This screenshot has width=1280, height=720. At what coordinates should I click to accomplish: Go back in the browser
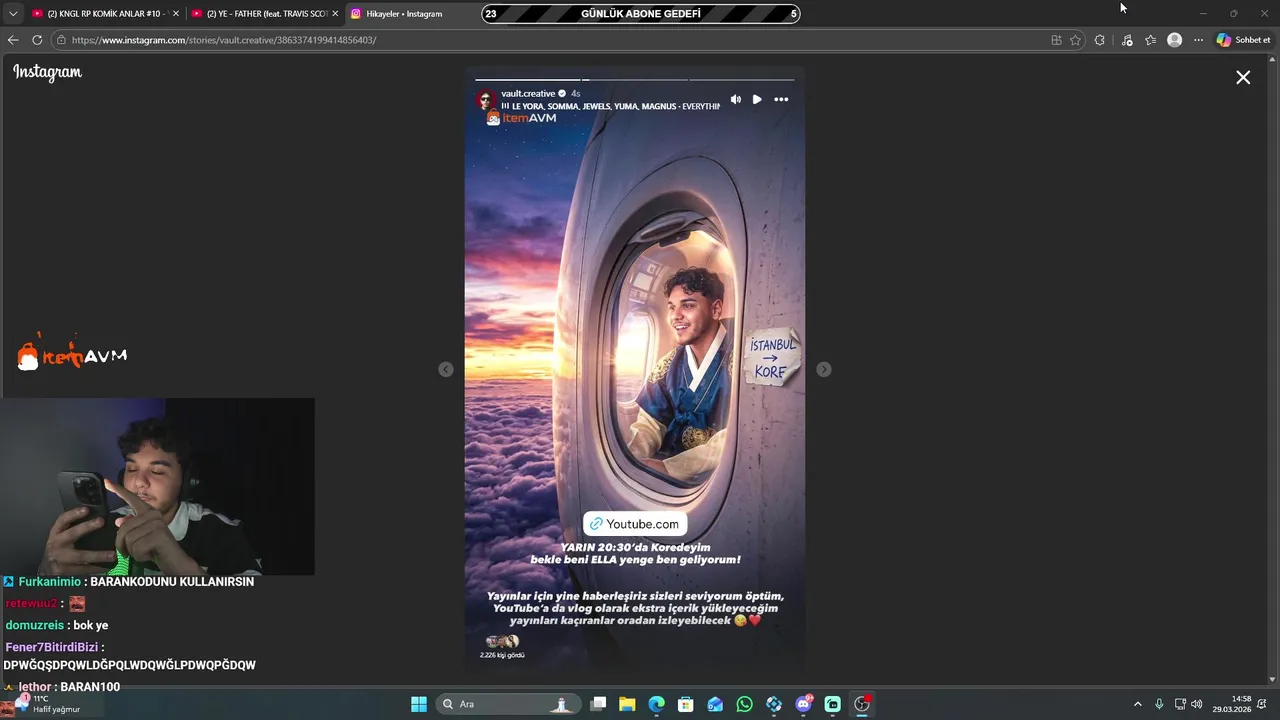tap(13, 40)
